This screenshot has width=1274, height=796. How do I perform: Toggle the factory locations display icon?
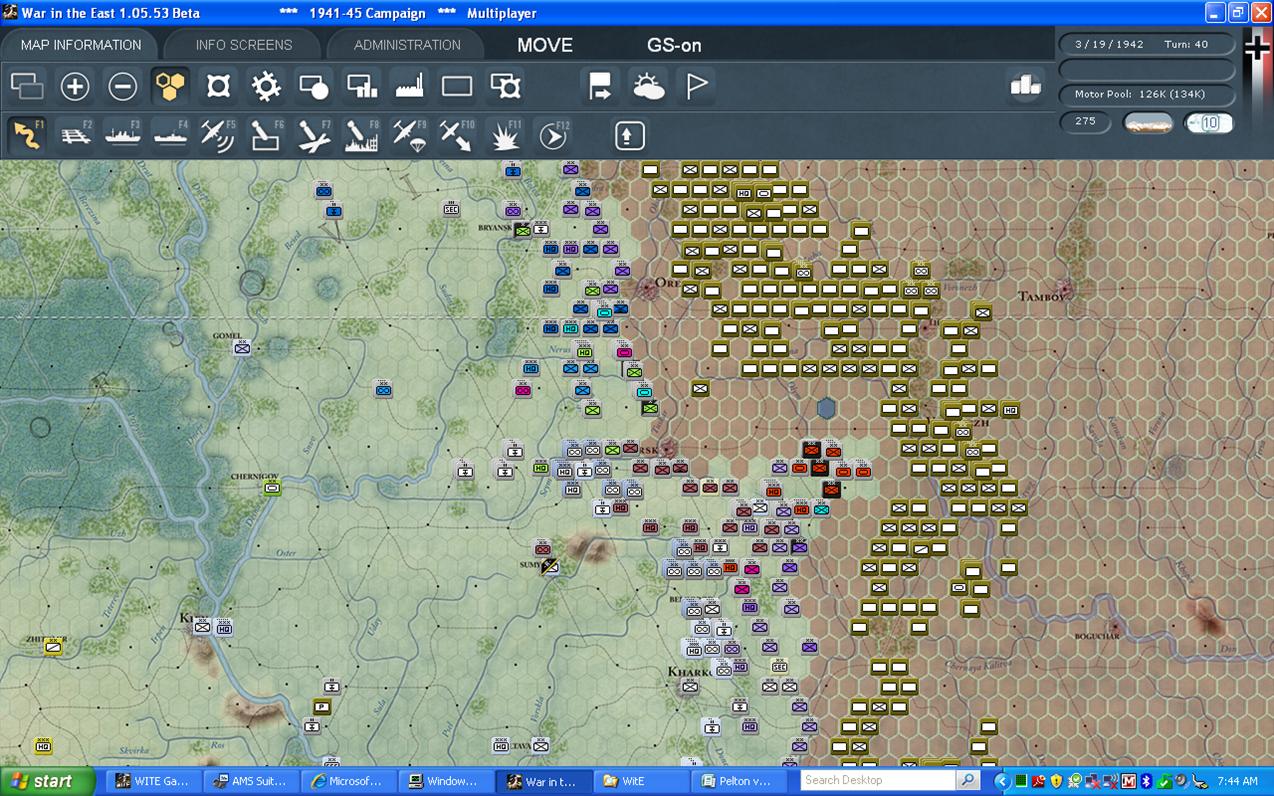click(409, 87)
